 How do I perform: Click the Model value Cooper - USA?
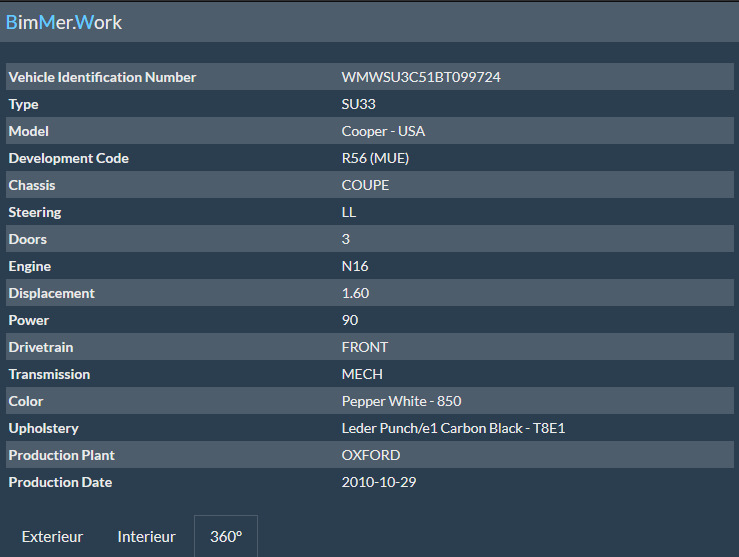(383, 131)
